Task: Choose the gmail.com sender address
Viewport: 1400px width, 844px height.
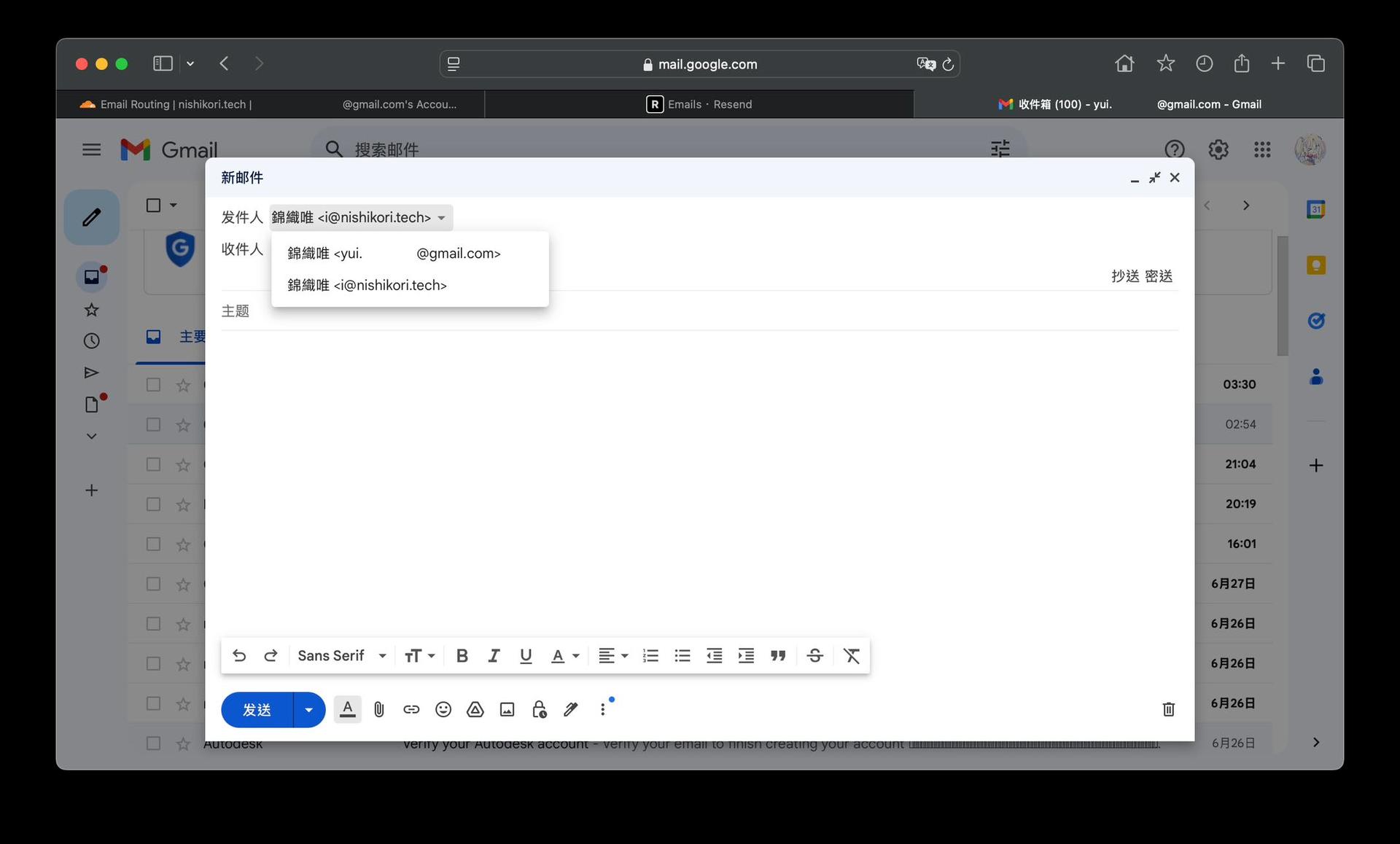Action: coord(410,253)
